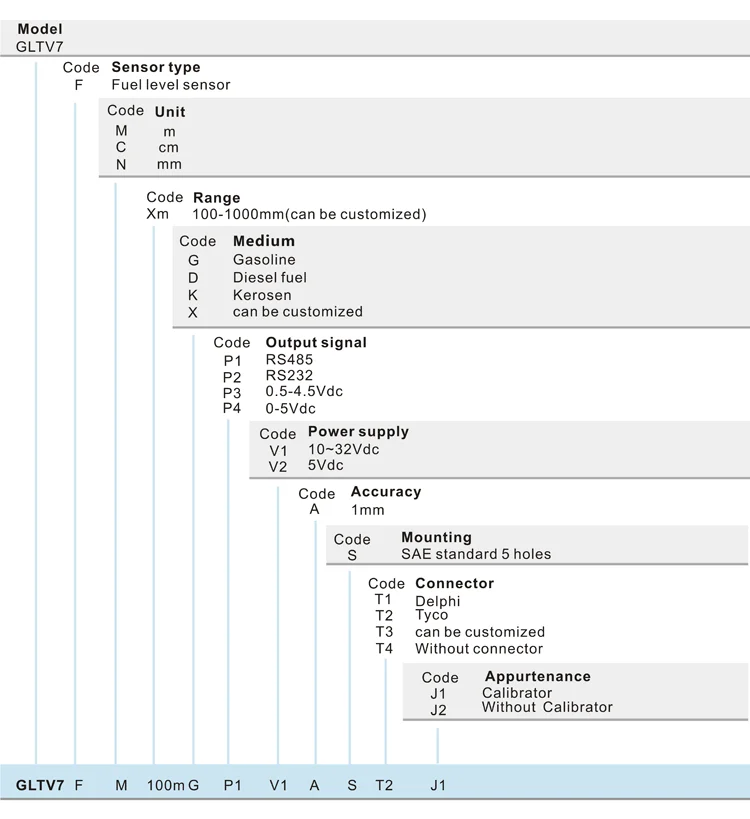This screenshot has height=819, width=750.
Task: Click 'S' in the bottom example row
Action: (352, 786)
